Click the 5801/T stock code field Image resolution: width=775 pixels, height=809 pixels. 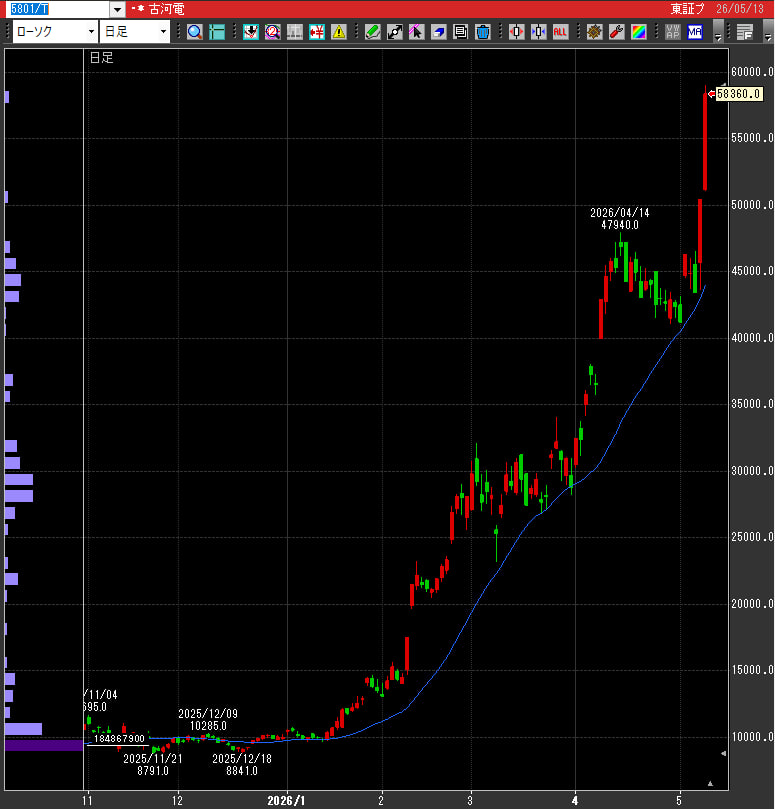[x=59, y=9]
